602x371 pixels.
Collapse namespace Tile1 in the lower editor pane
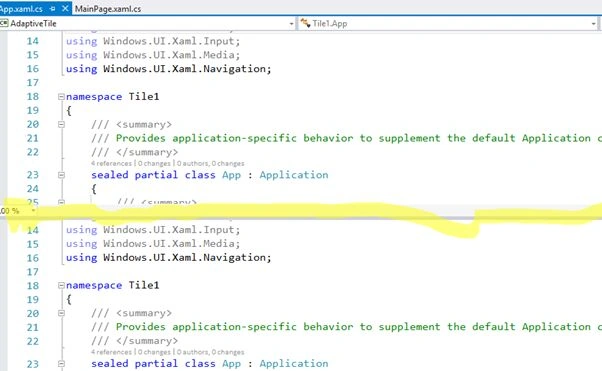(61, 285)
